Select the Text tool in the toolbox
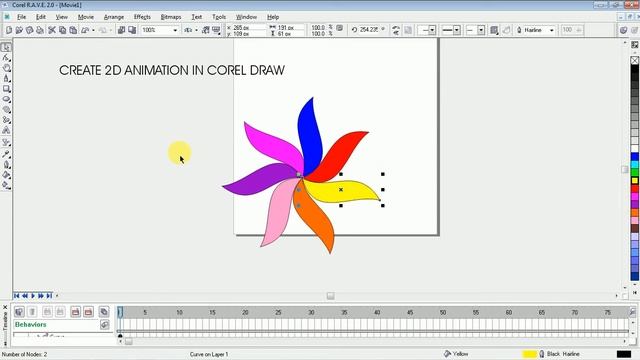 pos(6,131)
